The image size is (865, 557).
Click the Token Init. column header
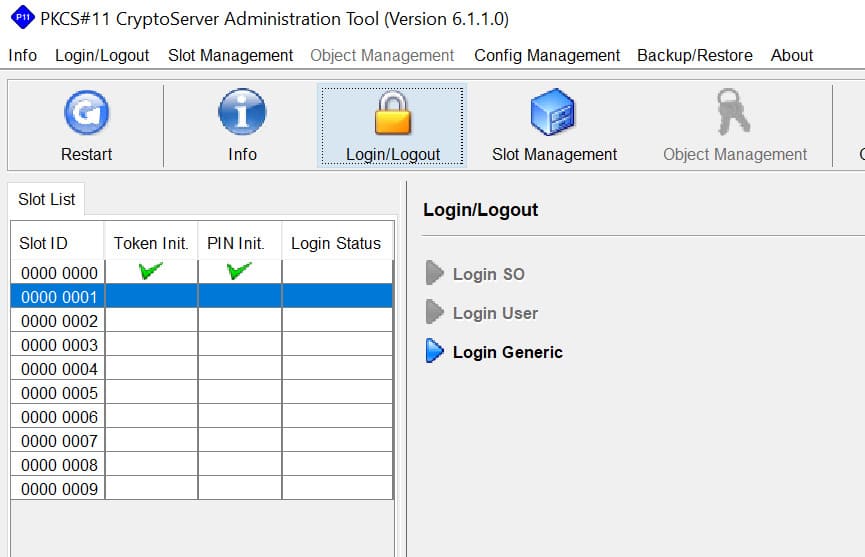[x=151, y=242]
